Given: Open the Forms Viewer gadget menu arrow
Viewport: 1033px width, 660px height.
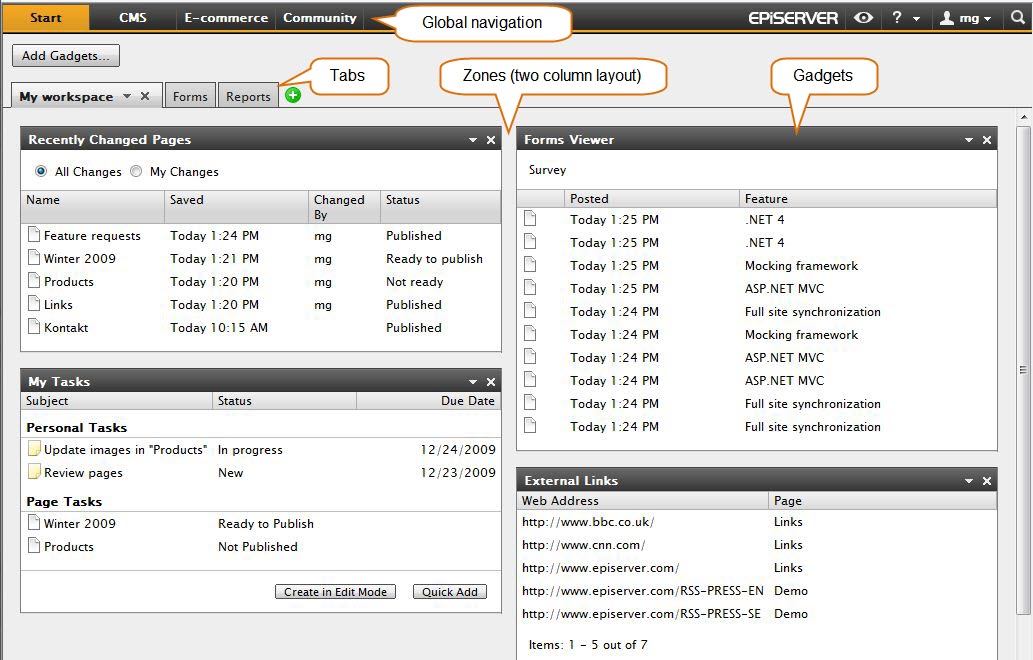Looking at the screenshot, I should 968,139.
